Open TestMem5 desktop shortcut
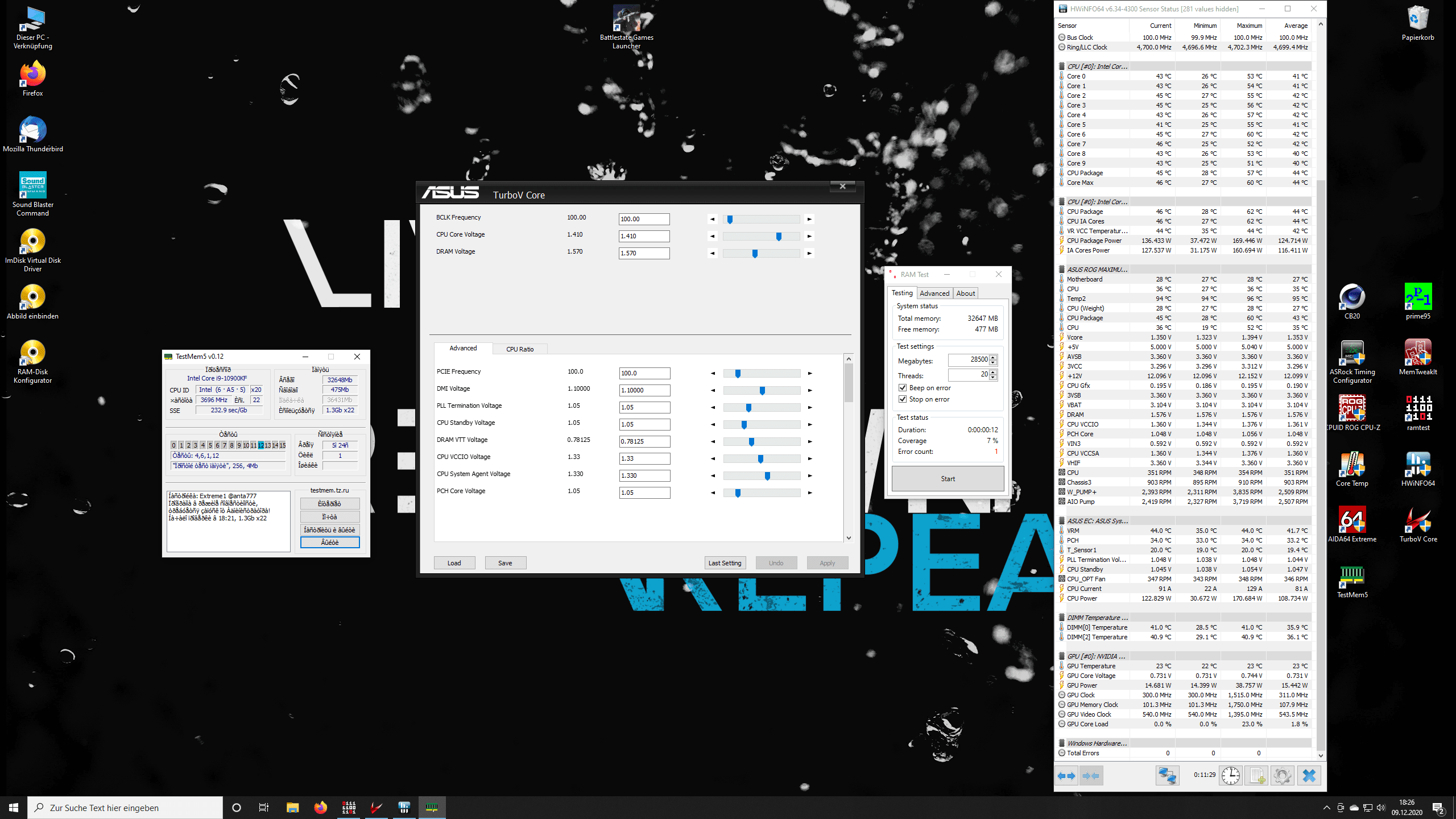 click(x=1352, y=580)
